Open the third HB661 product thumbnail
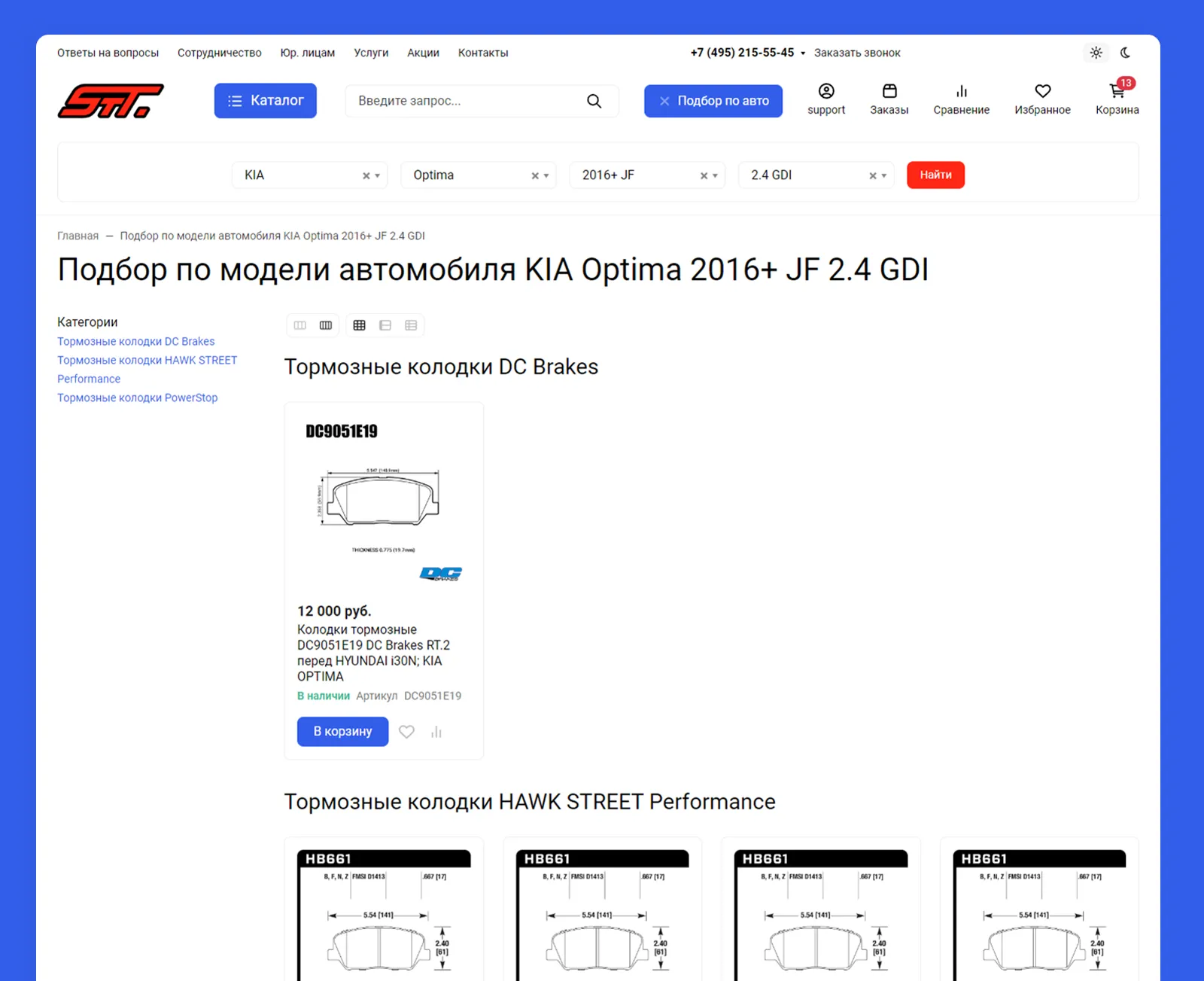Image resolution: width=1204 pixels, height=981 pixels. coord(821,914)
